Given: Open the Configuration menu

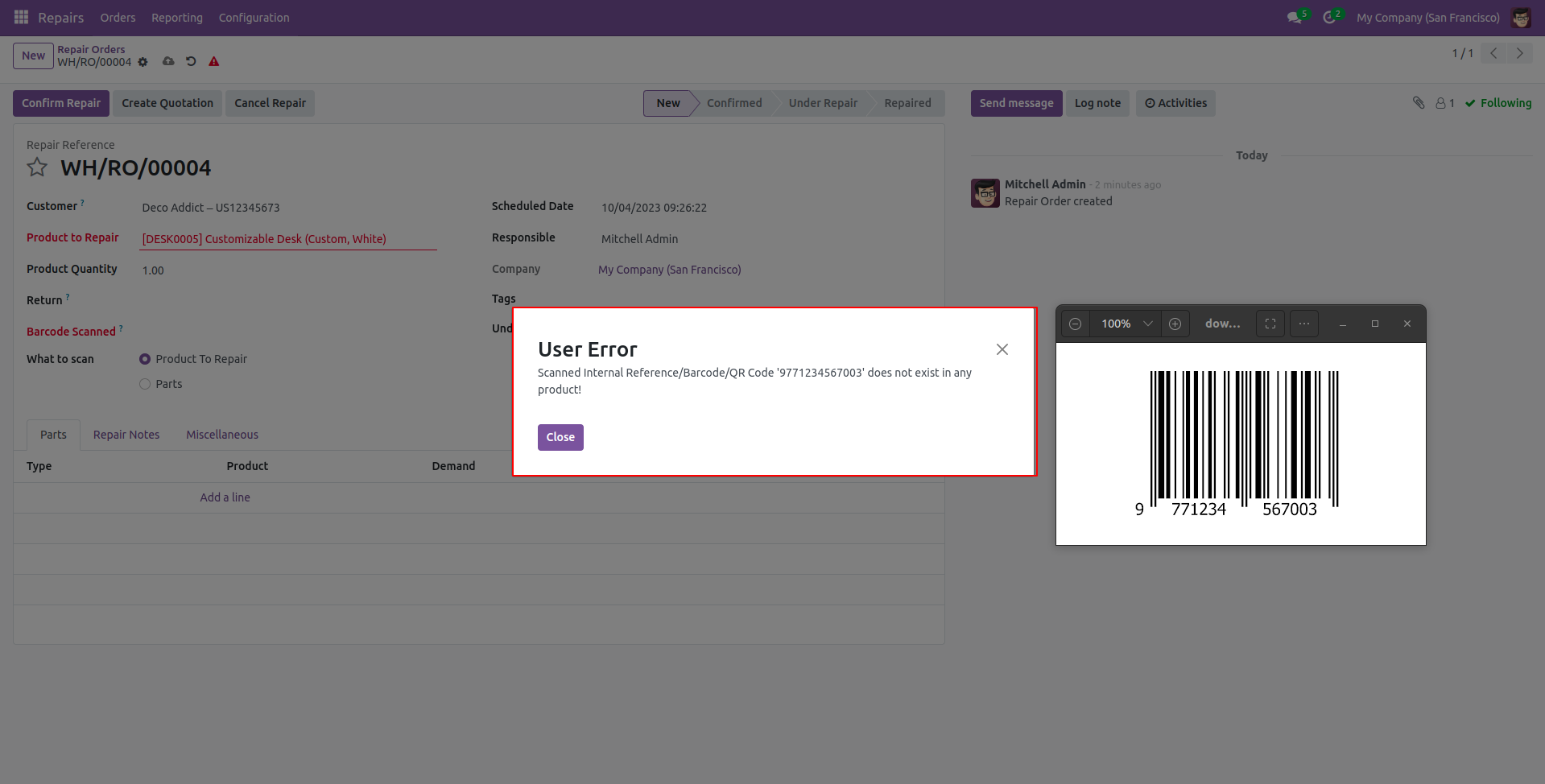Looking at the screenshot, I should click(254, 18).
